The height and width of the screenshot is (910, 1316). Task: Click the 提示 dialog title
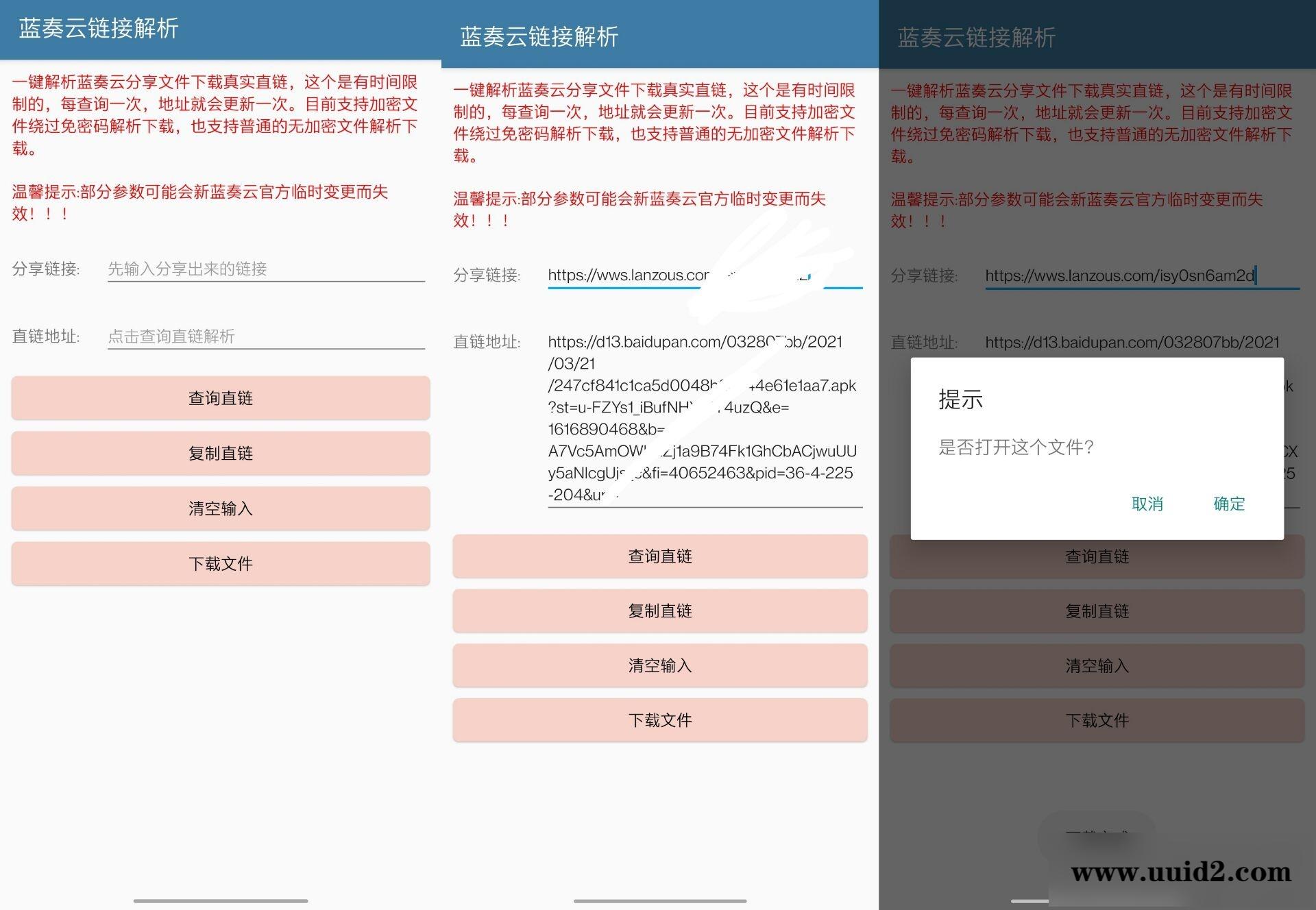pyautogui.click(x=960, y=398)
